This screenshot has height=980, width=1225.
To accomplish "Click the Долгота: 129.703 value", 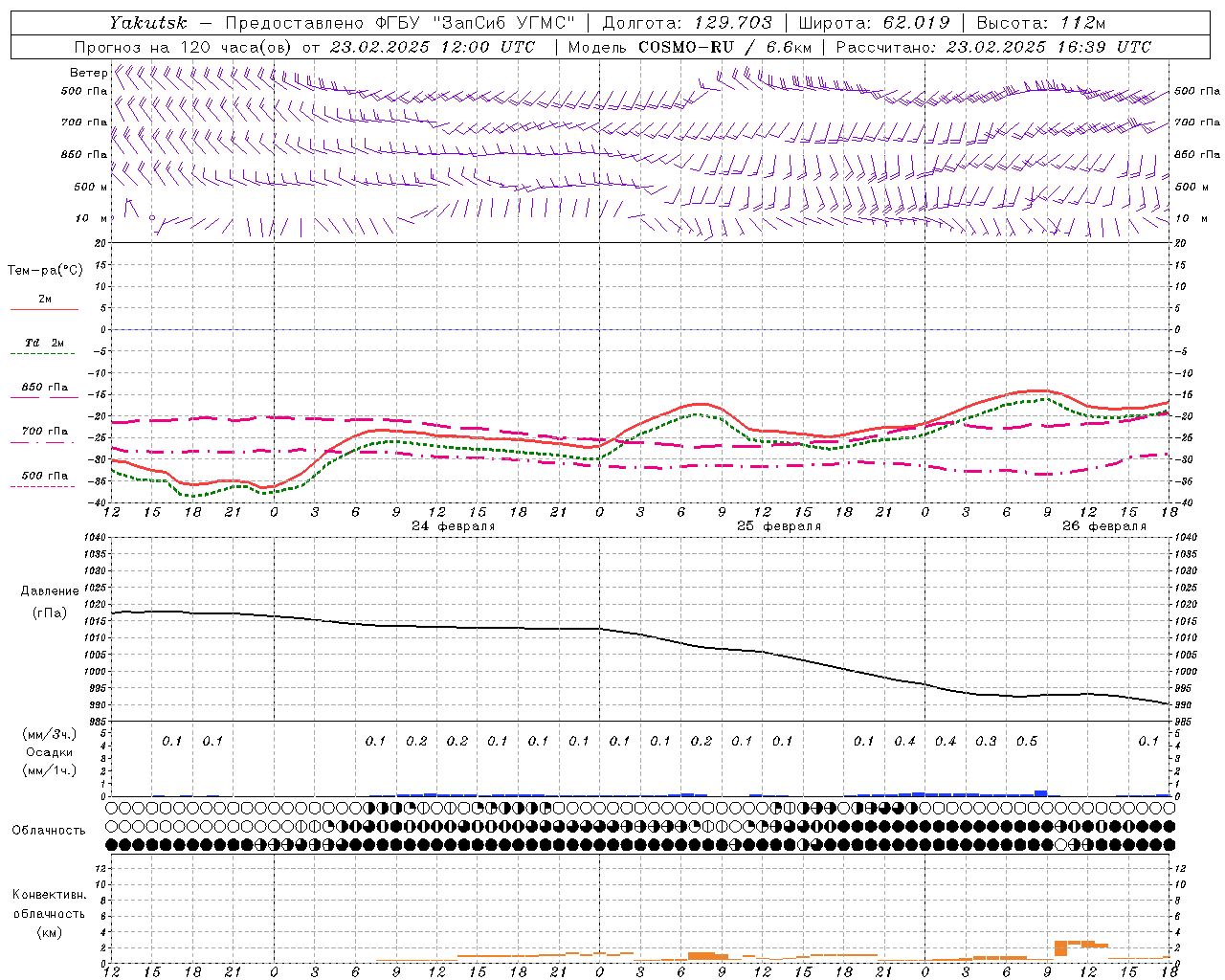I will coord(687,23).
